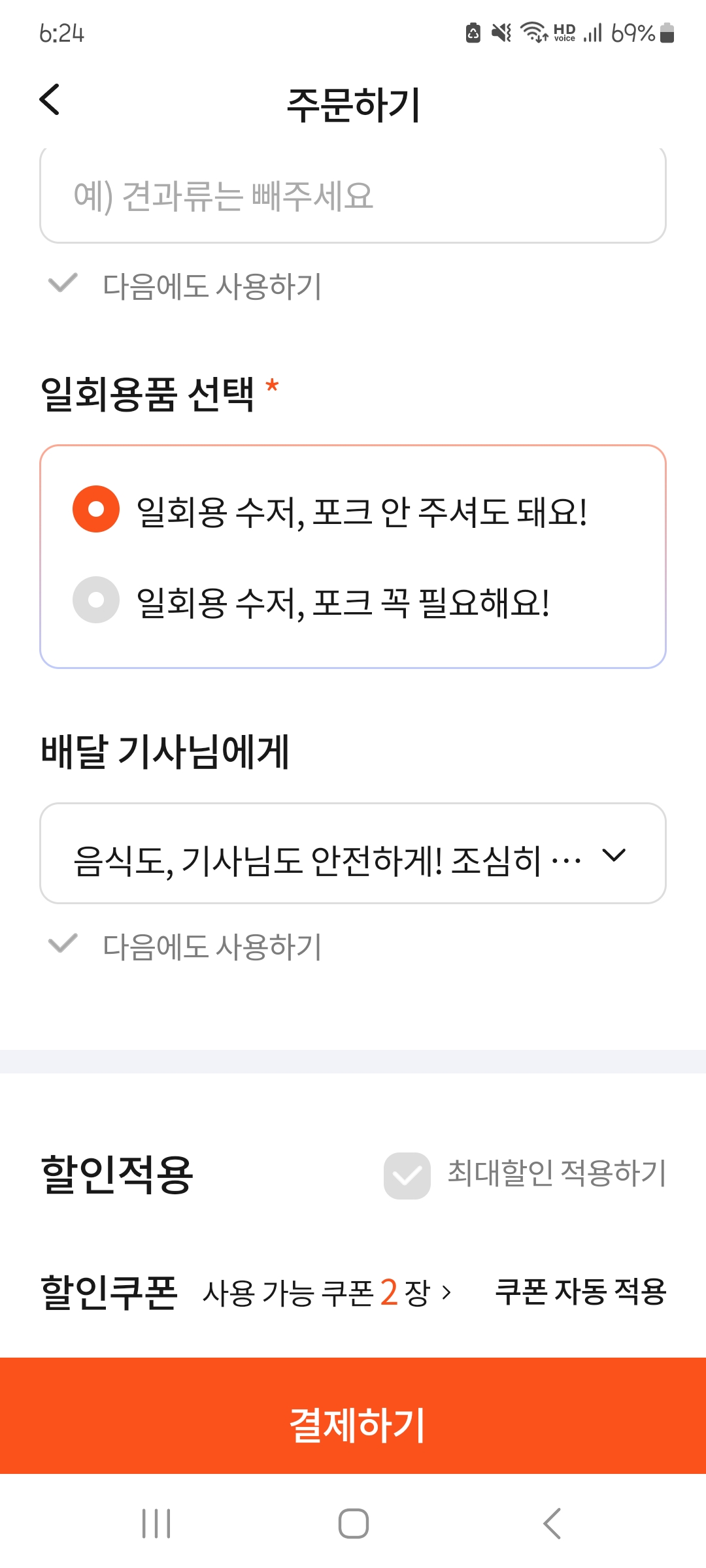Toggle 다음에도 사용하기 under the request field
The image size is (706, 1568).
click(x=63, y=284)
